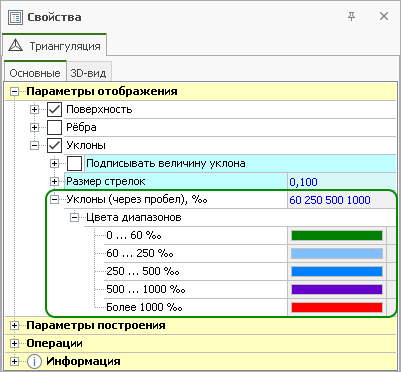The image size is (401, 372).
Task: Collapse the Цвета диапазонов node
Action: coord(74,218)
